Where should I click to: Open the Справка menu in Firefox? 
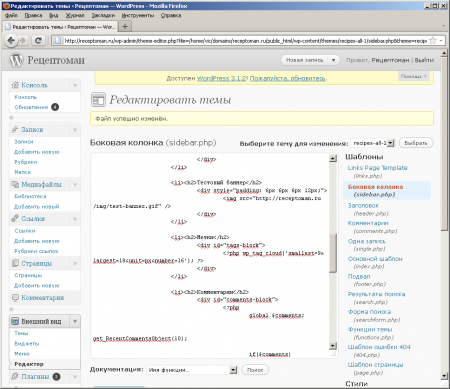click(x=171, y=15)
